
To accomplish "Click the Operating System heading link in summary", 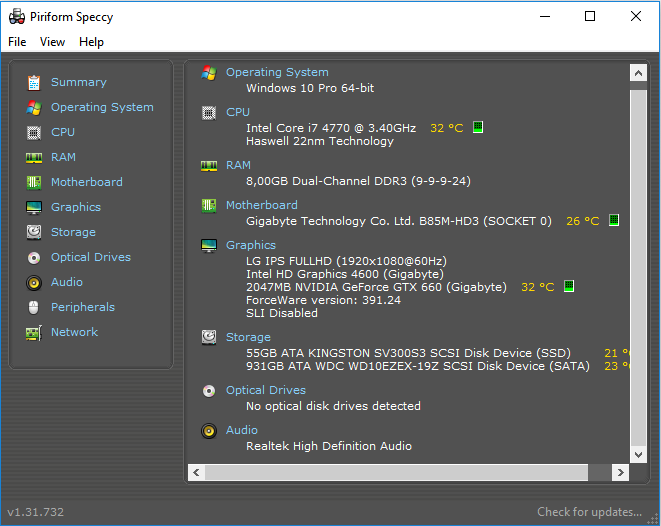I will click(277, 72).
